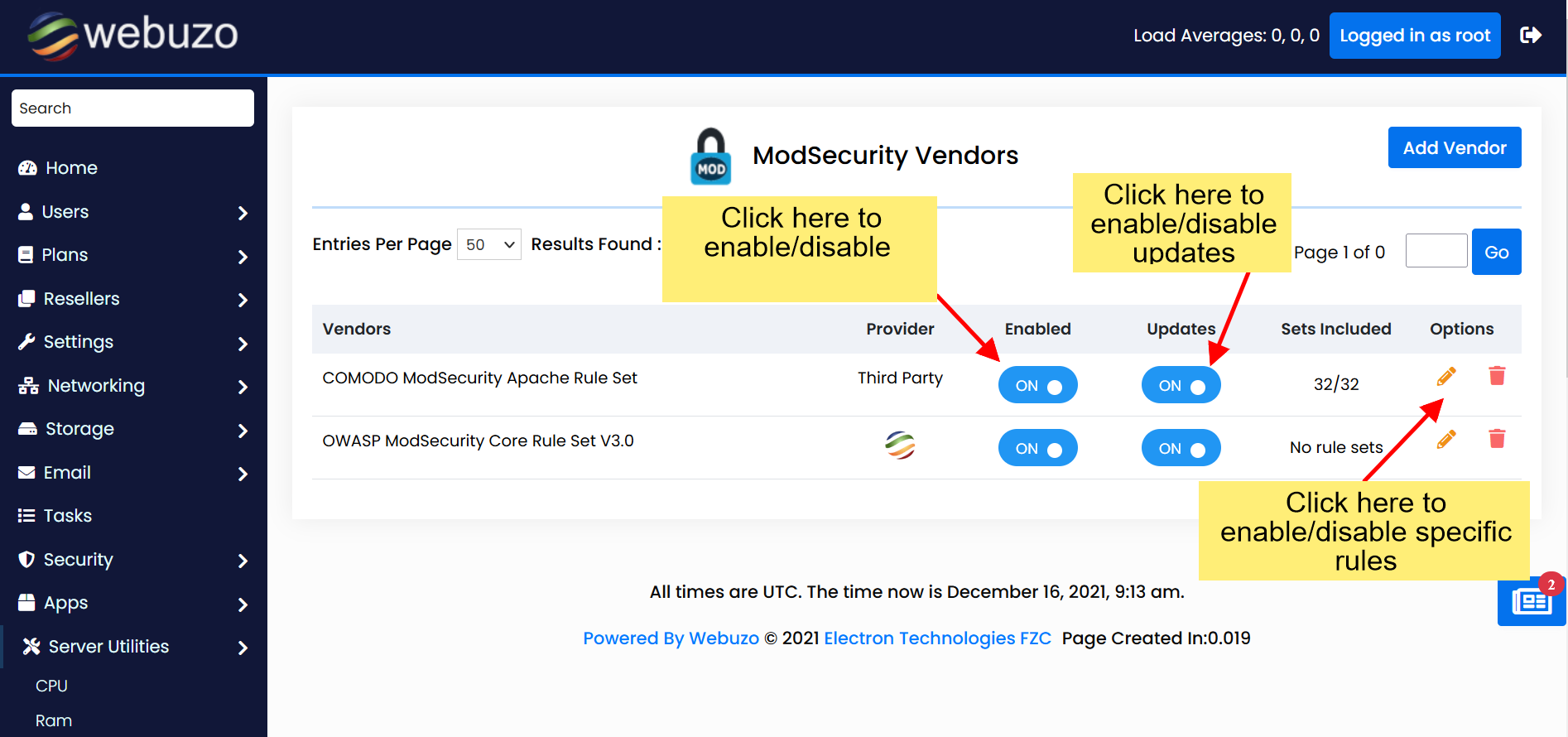This screenshot has width=1568, height=737.
Task: Expand the Users sidebar menu
Action: pos(132,212)
